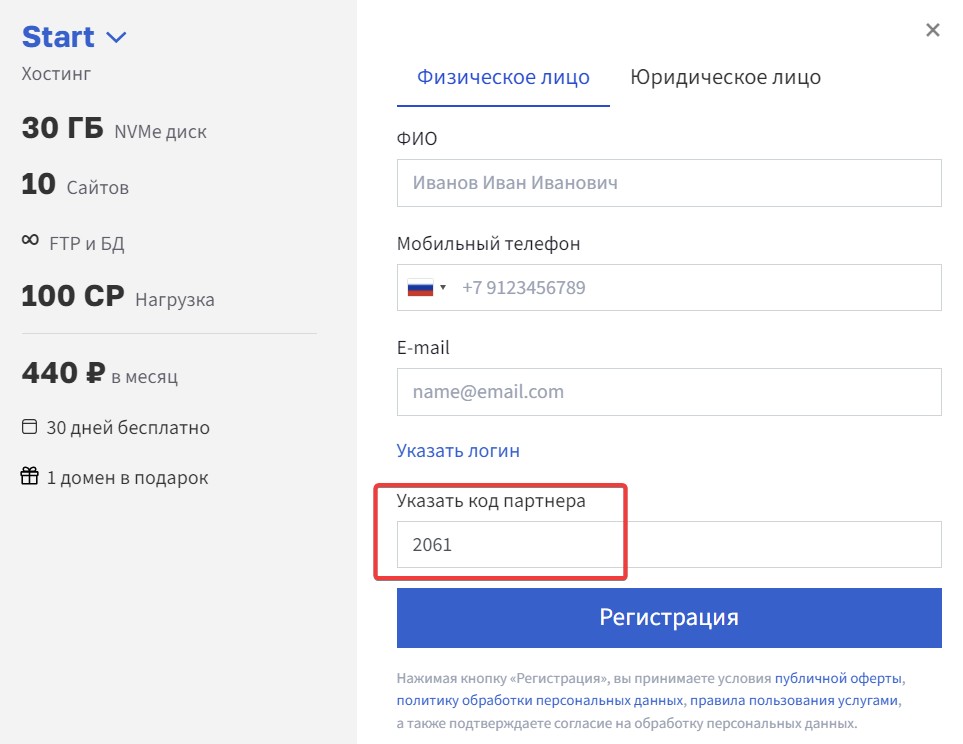The width and height of the screenshot is (963, 744).
Task: Open the политику обработки персональных данных link
Action: pos(535,699)
